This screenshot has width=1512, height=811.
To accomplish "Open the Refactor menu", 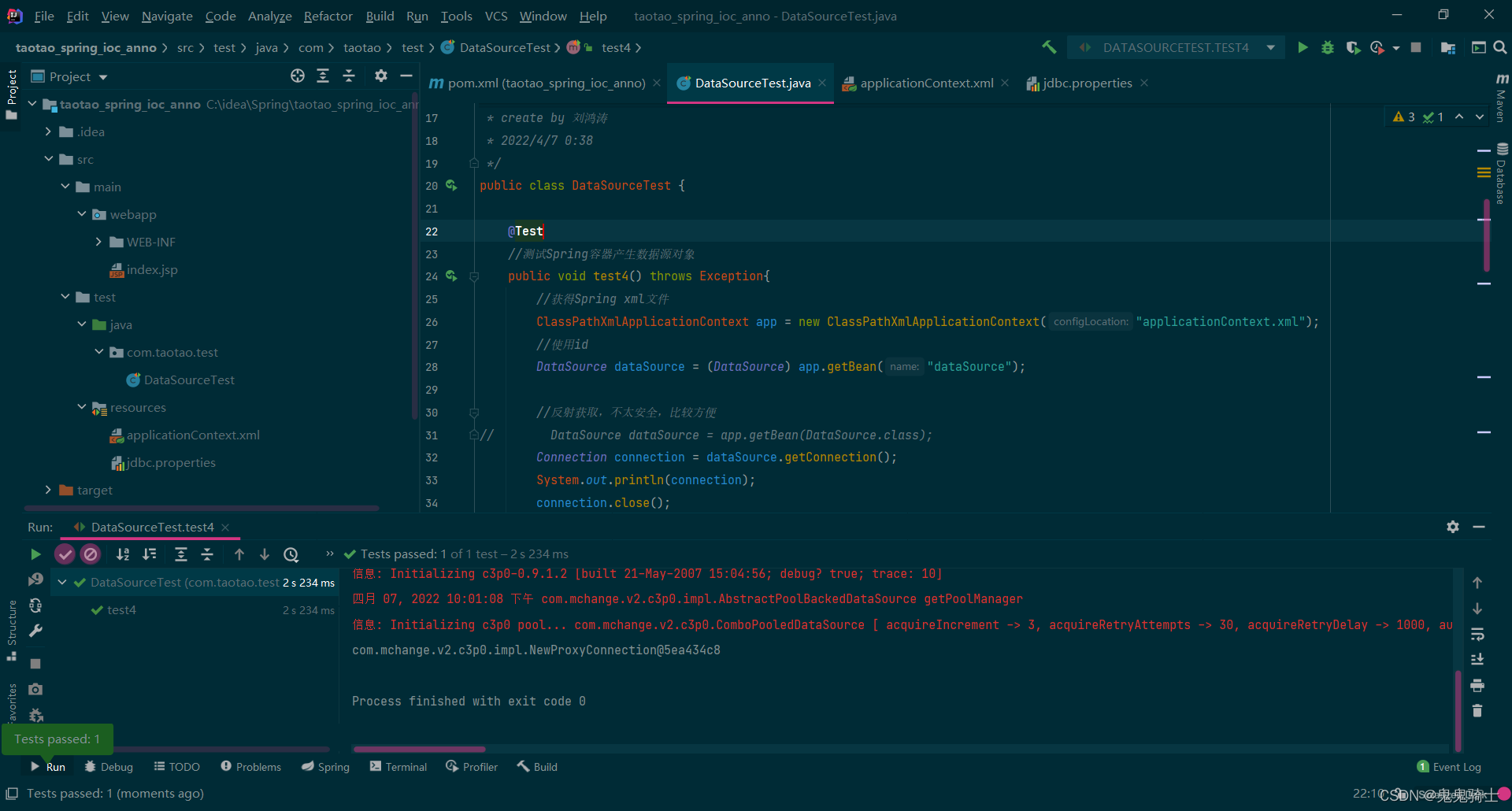I will (328, 16).
